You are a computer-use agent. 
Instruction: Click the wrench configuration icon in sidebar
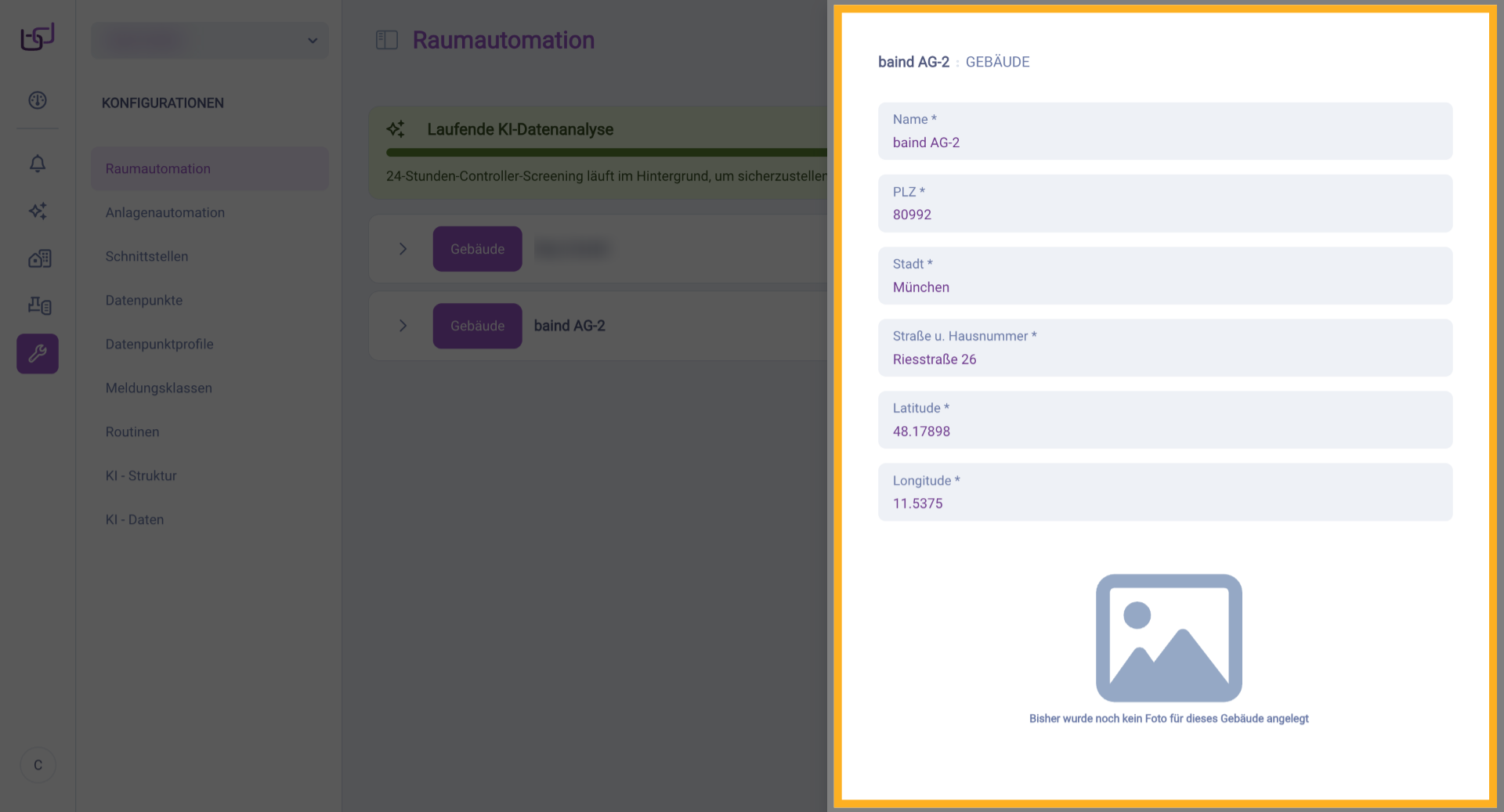pos(37,353)
